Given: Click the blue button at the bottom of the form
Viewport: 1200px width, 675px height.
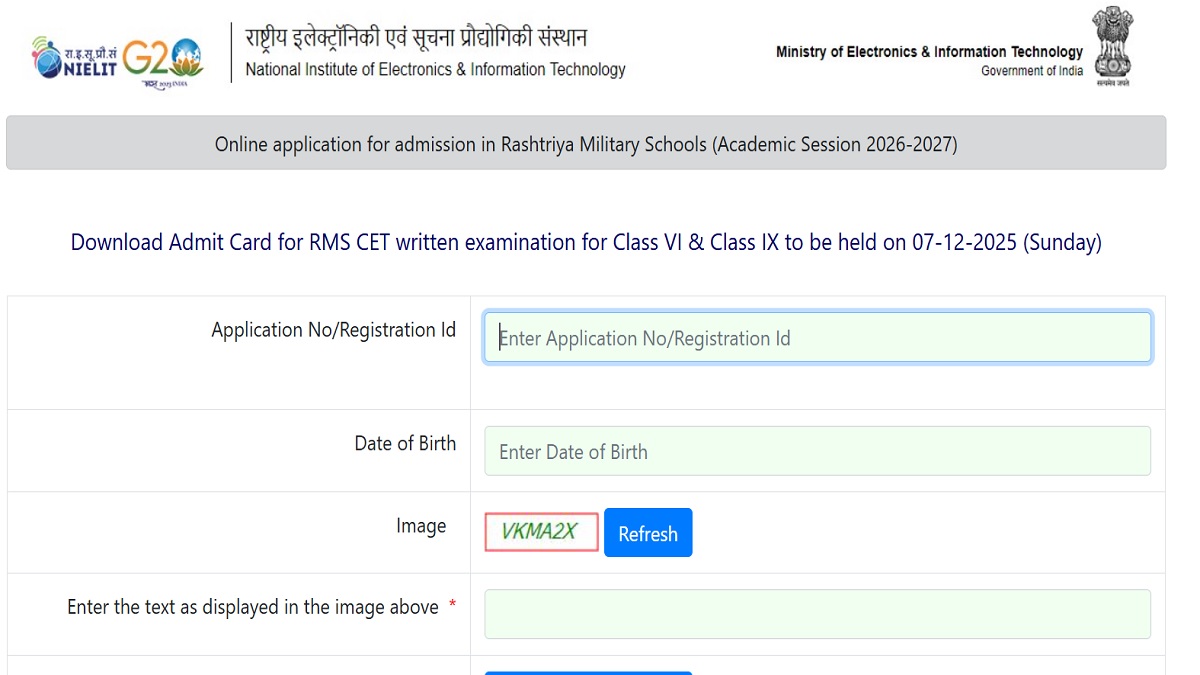Looking at the screenshot, I should 587,672.
